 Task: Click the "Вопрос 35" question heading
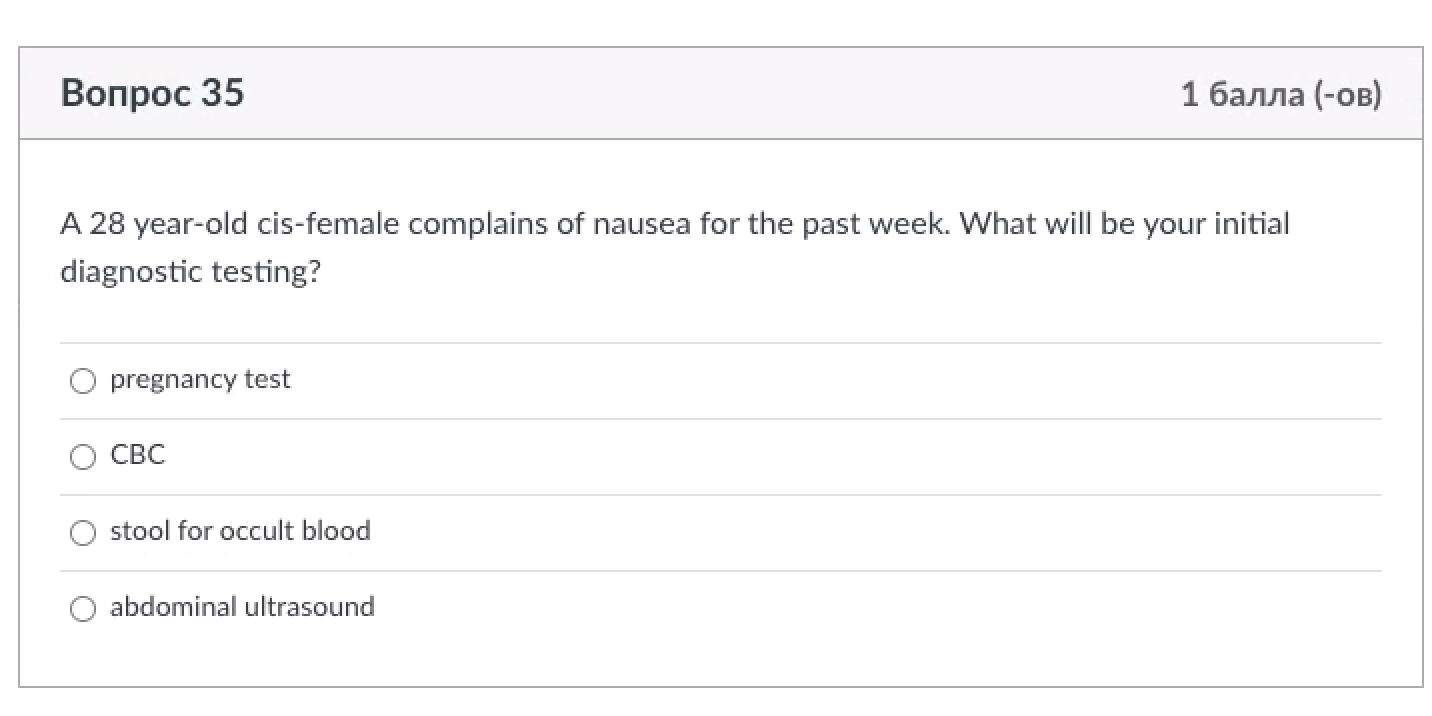(x=152, y=93)
